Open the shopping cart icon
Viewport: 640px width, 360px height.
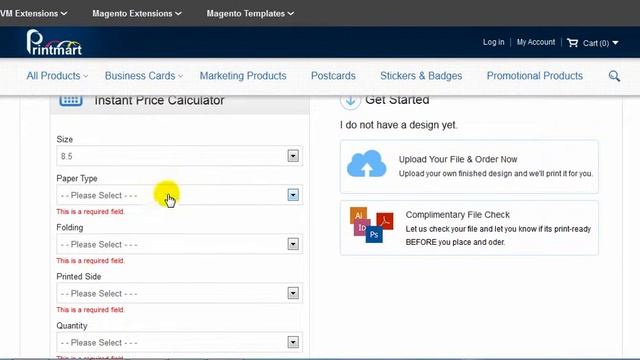573,42
